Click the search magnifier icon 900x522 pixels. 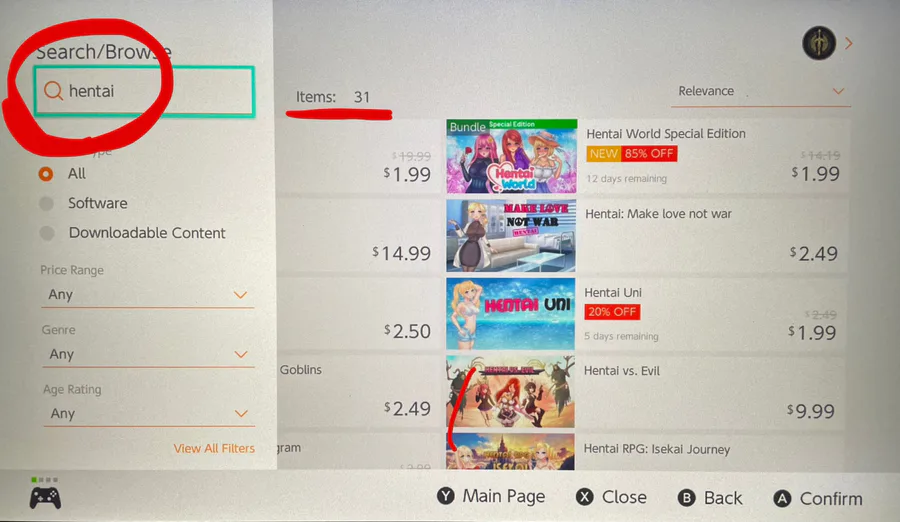(x=53, y=91)
